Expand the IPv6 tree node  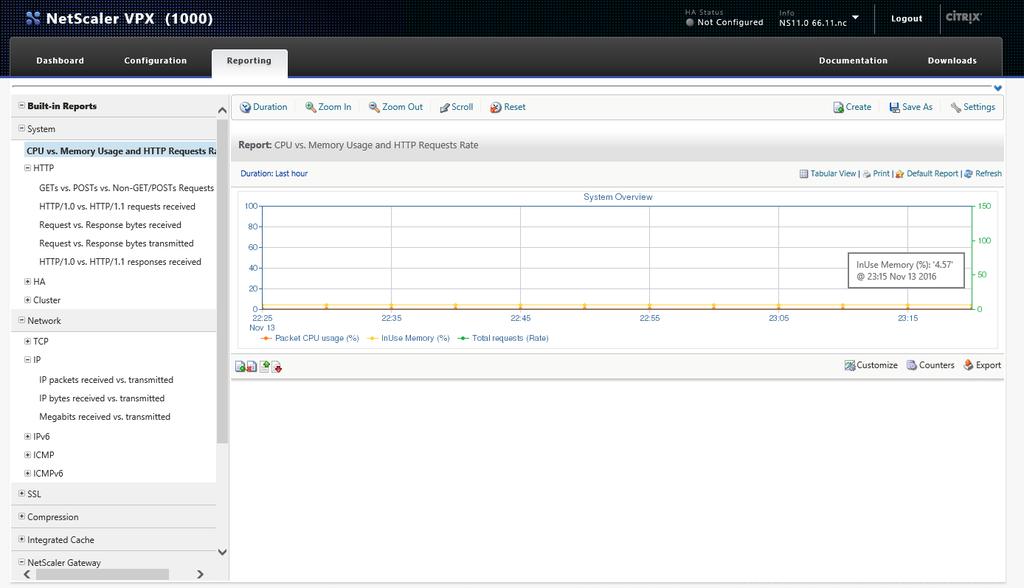27,436
